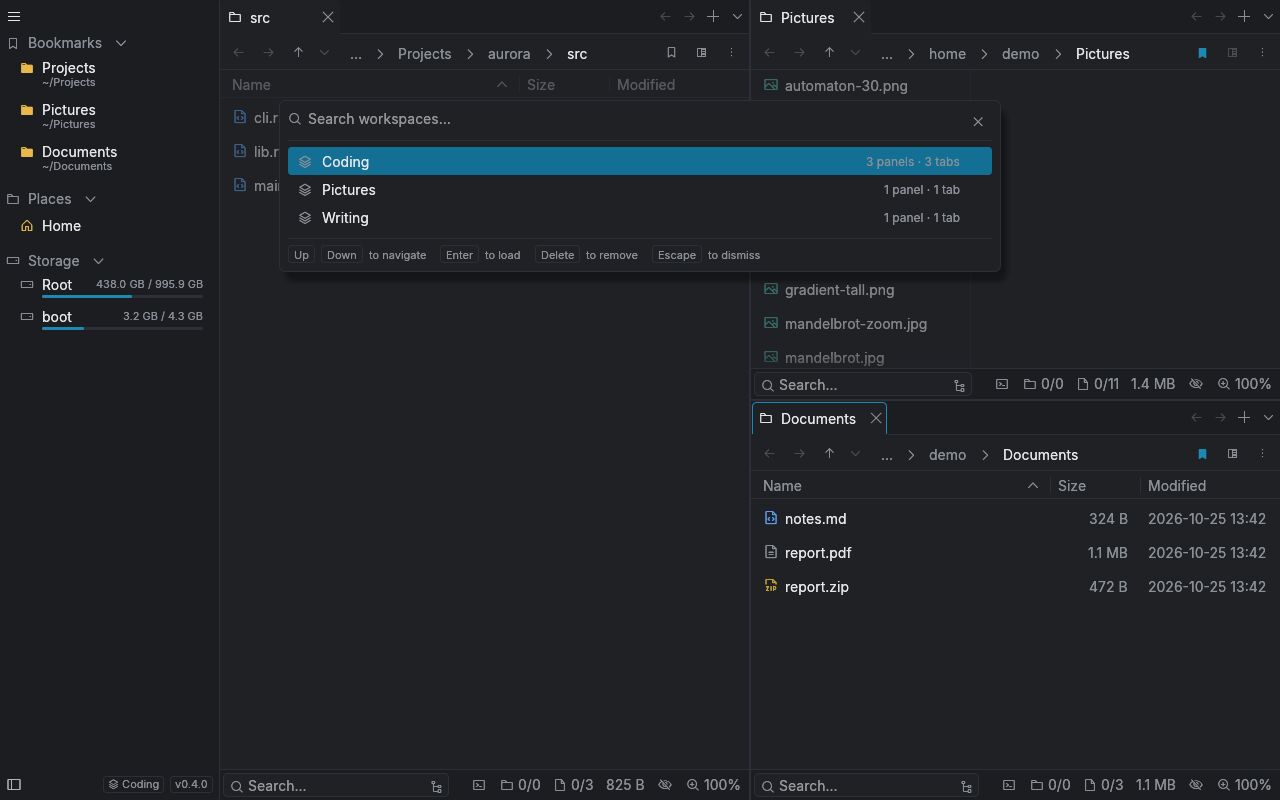Expand history dropdown in Documents panel toolbar
The width and height of the screenshot is (1280, 800).
coord(855,454)
